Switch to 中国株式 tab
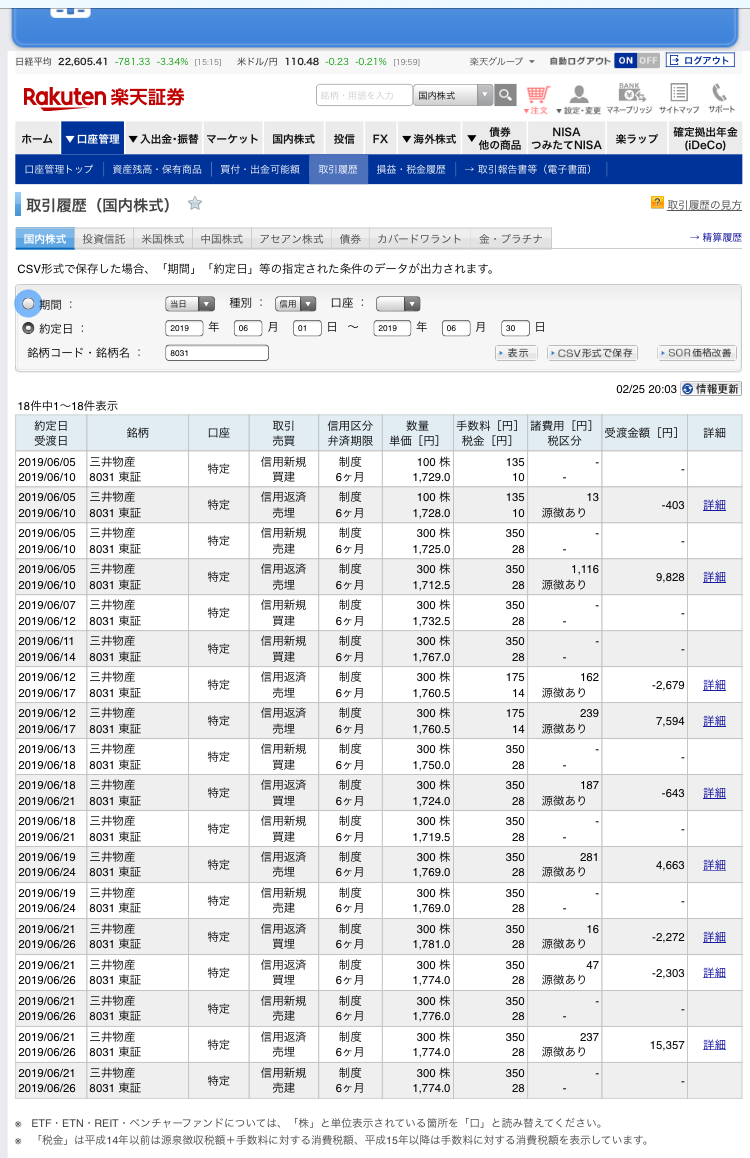This screenshot has width=750, height=1158. click(x=222, y=239)
